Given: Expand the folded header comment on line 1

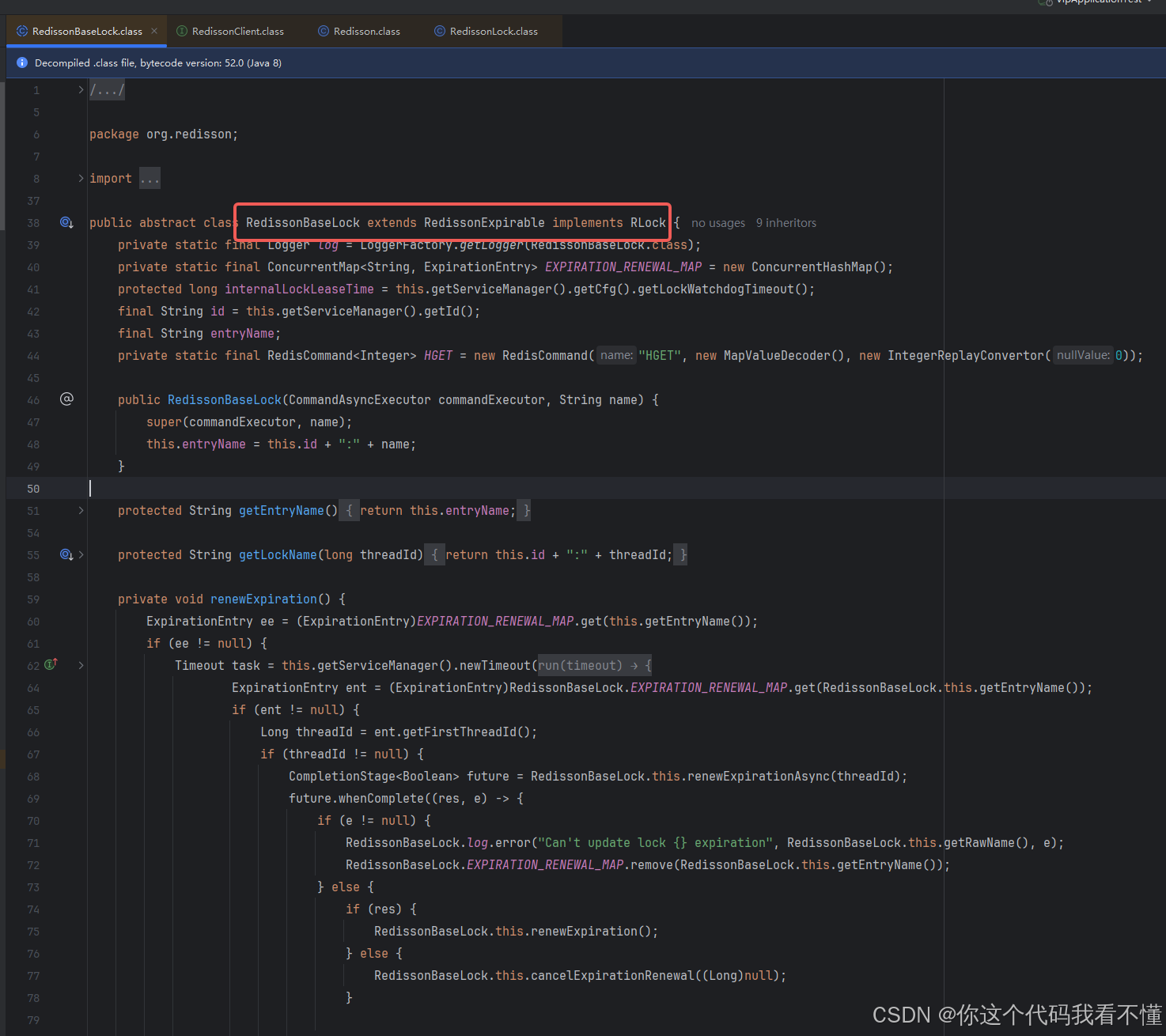Looking at the screenshot, I should coord(81,90).
